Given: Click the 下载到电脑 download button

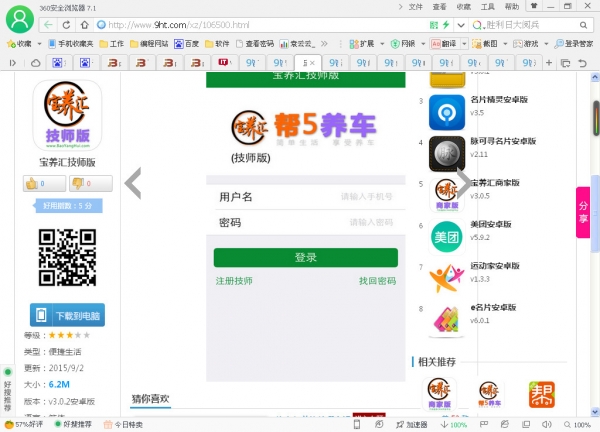Looking at the screenshot, I should 67,315.
